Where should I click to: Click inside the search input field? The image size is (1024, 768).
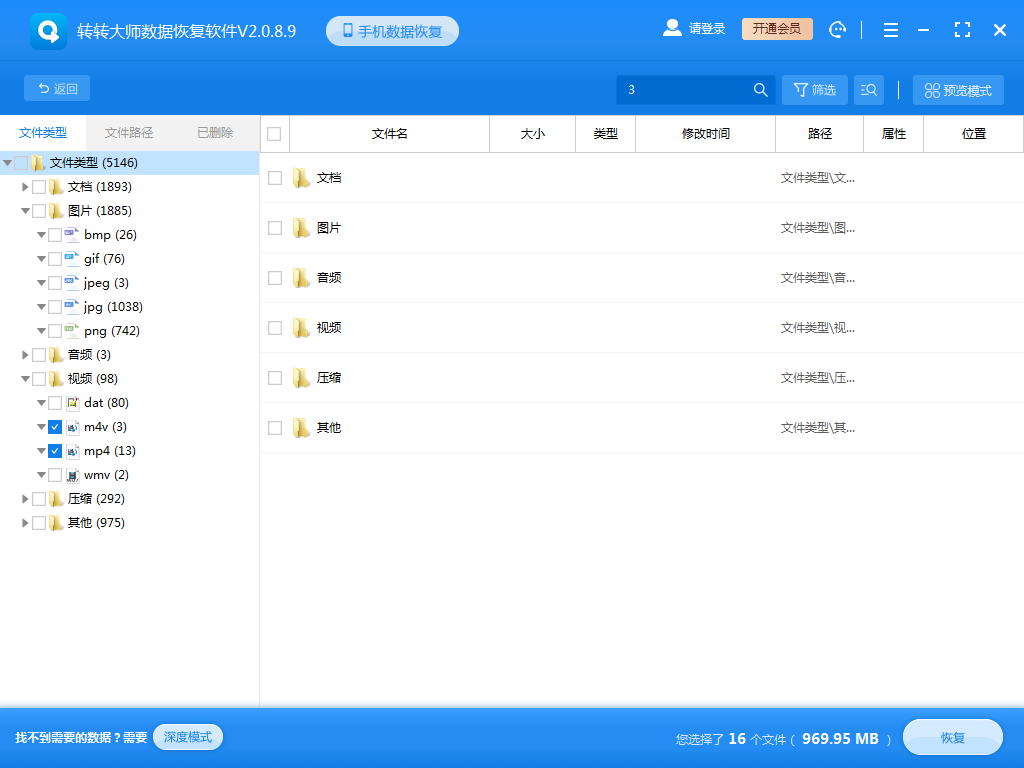[690, 89]
